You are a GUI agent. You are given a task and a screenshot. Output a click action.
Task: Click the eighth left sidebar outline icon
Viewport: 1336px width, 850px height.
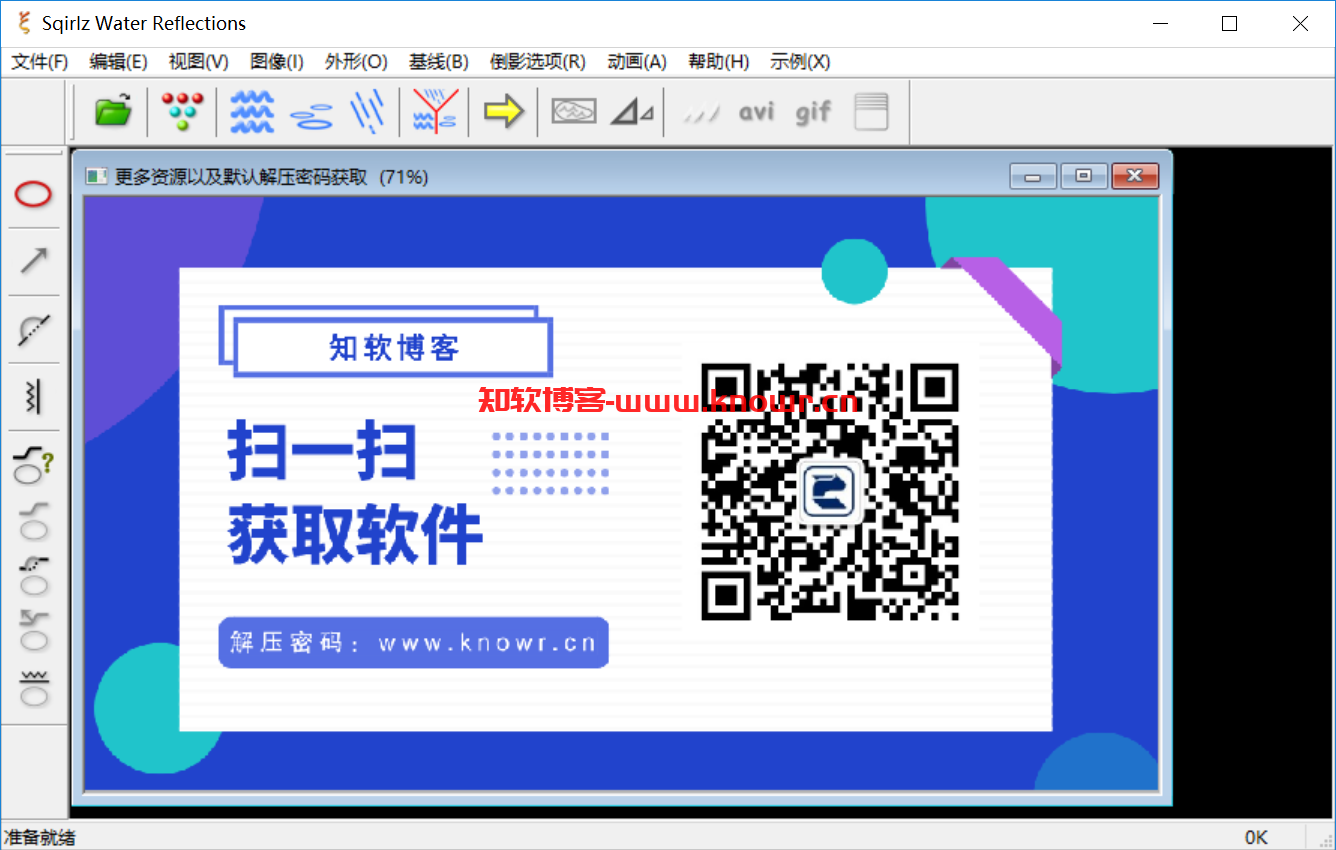tap(34, 630)
